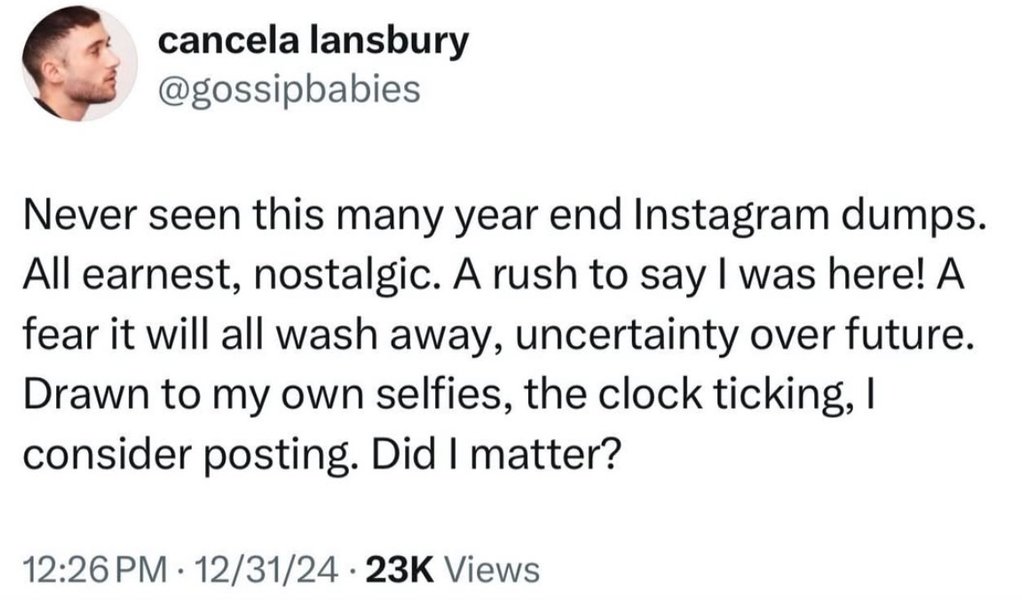Screen dimensions: 1022x600
Task: Click the profile avatar photo
Action: [x=79, y=64]
